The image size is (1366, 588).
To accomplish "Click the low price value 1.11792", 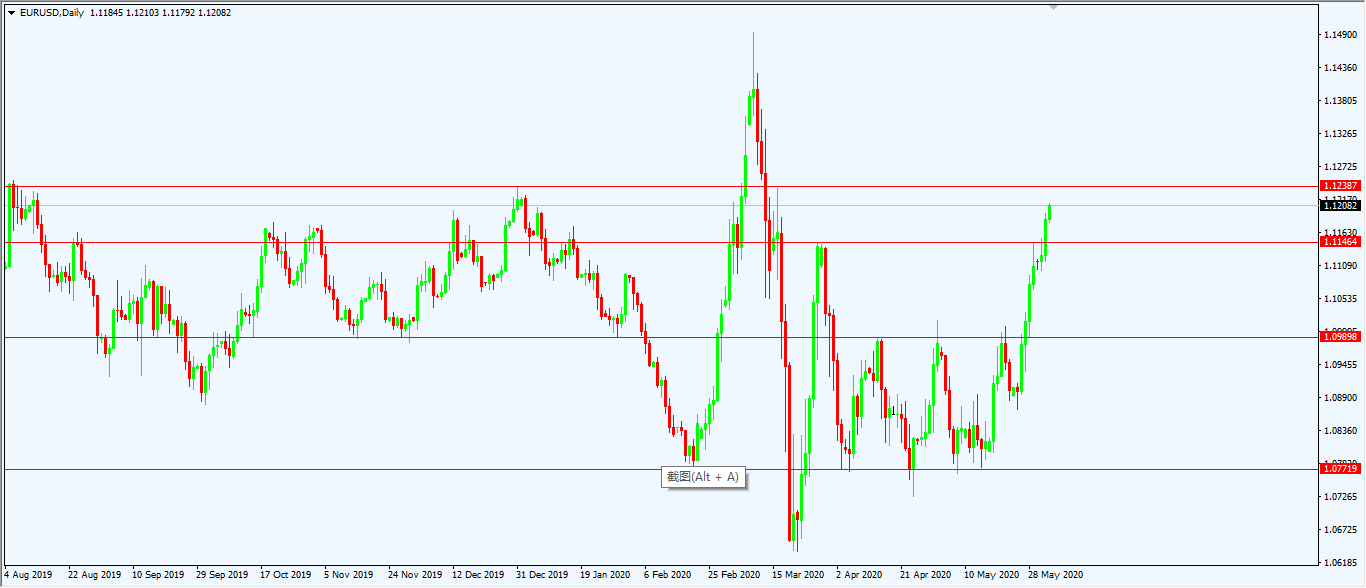I will click(179, 13).
